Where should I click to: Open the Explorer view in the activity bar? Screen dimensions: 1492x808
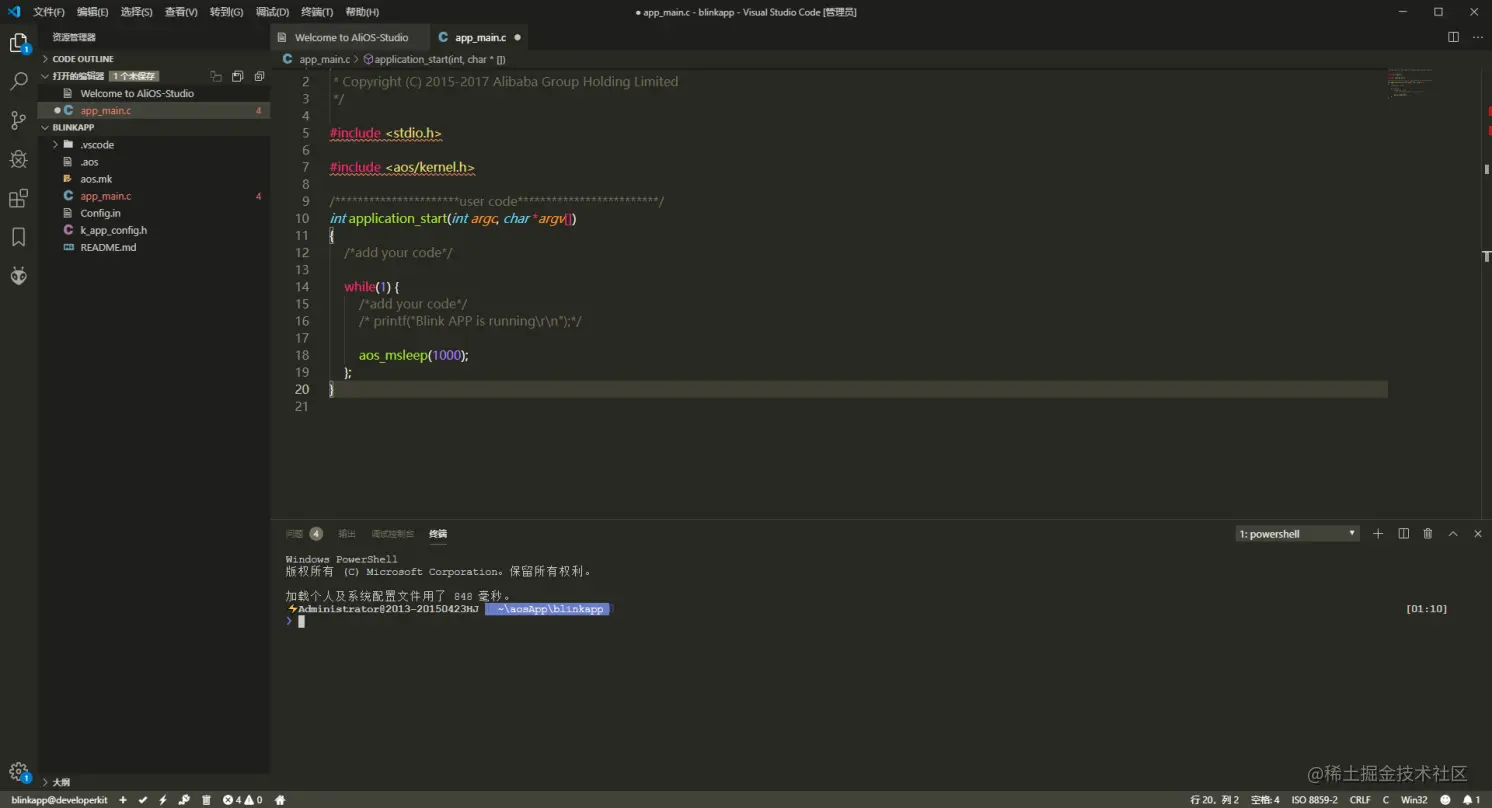[x=18, y=42]
